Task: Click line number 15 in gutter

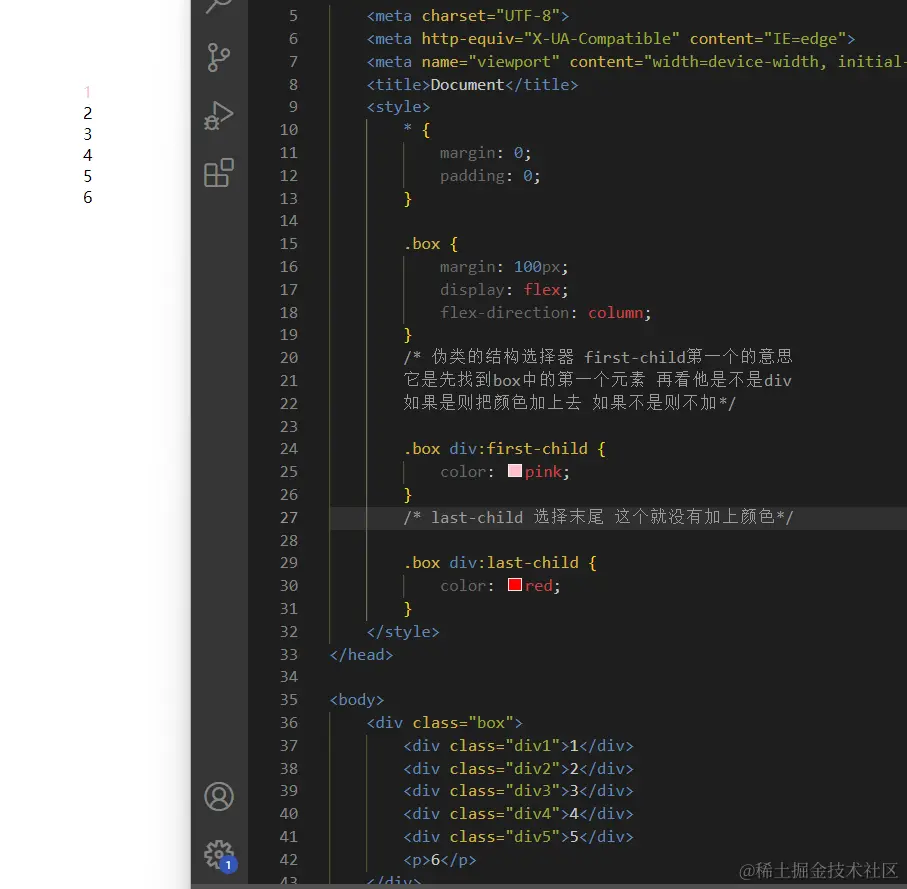Action: click(x=289, y=244)
